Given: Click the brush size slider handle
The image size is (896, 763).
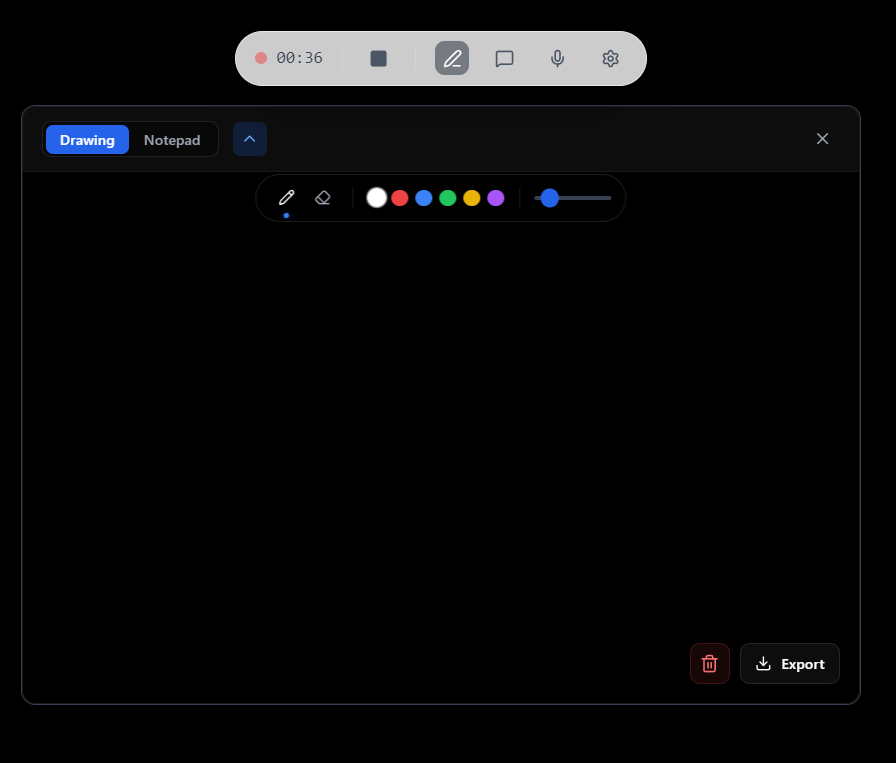Looking at the screenshot, I should 550,198.
